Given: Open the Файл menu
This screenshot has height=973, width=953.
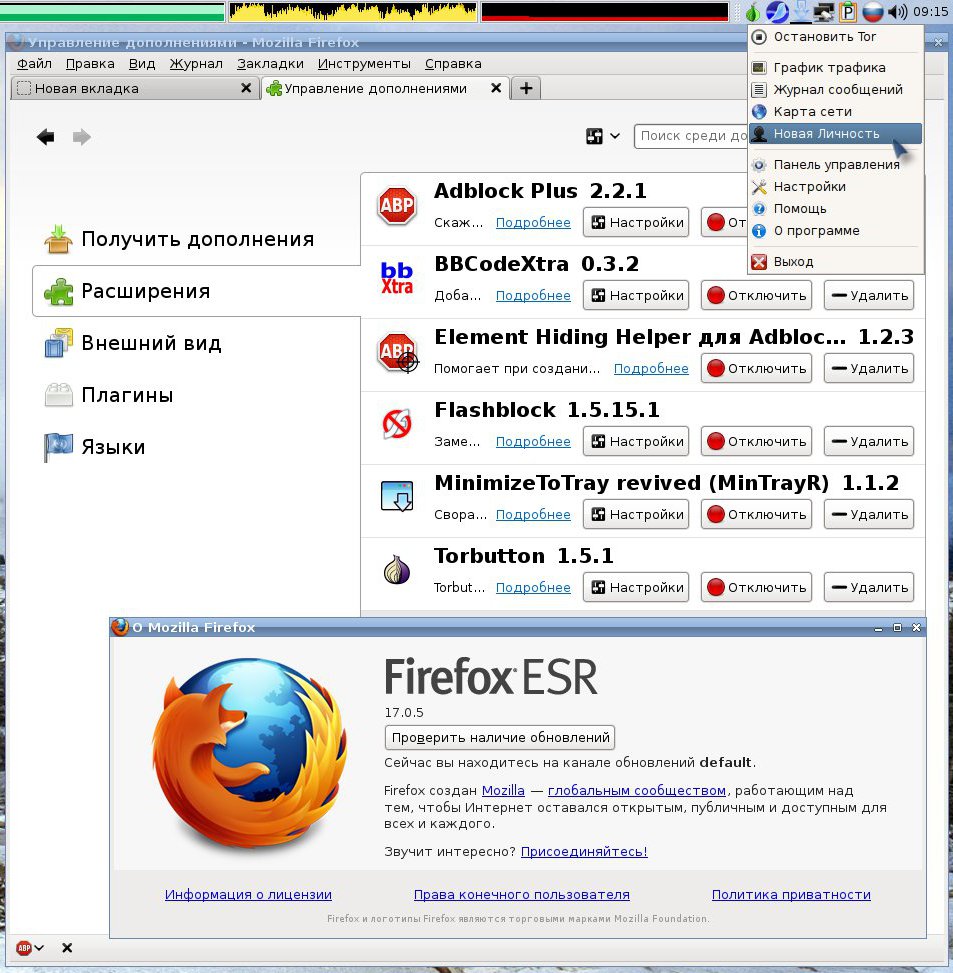Looking at the screenshot, I should click(34, 63).
